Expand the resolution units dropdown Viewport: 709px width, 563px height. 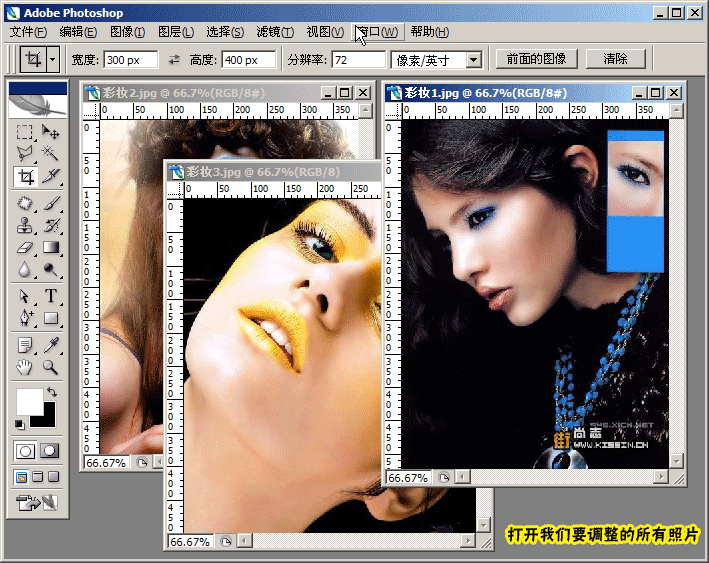pyautogui.click(x=473, y=60)
